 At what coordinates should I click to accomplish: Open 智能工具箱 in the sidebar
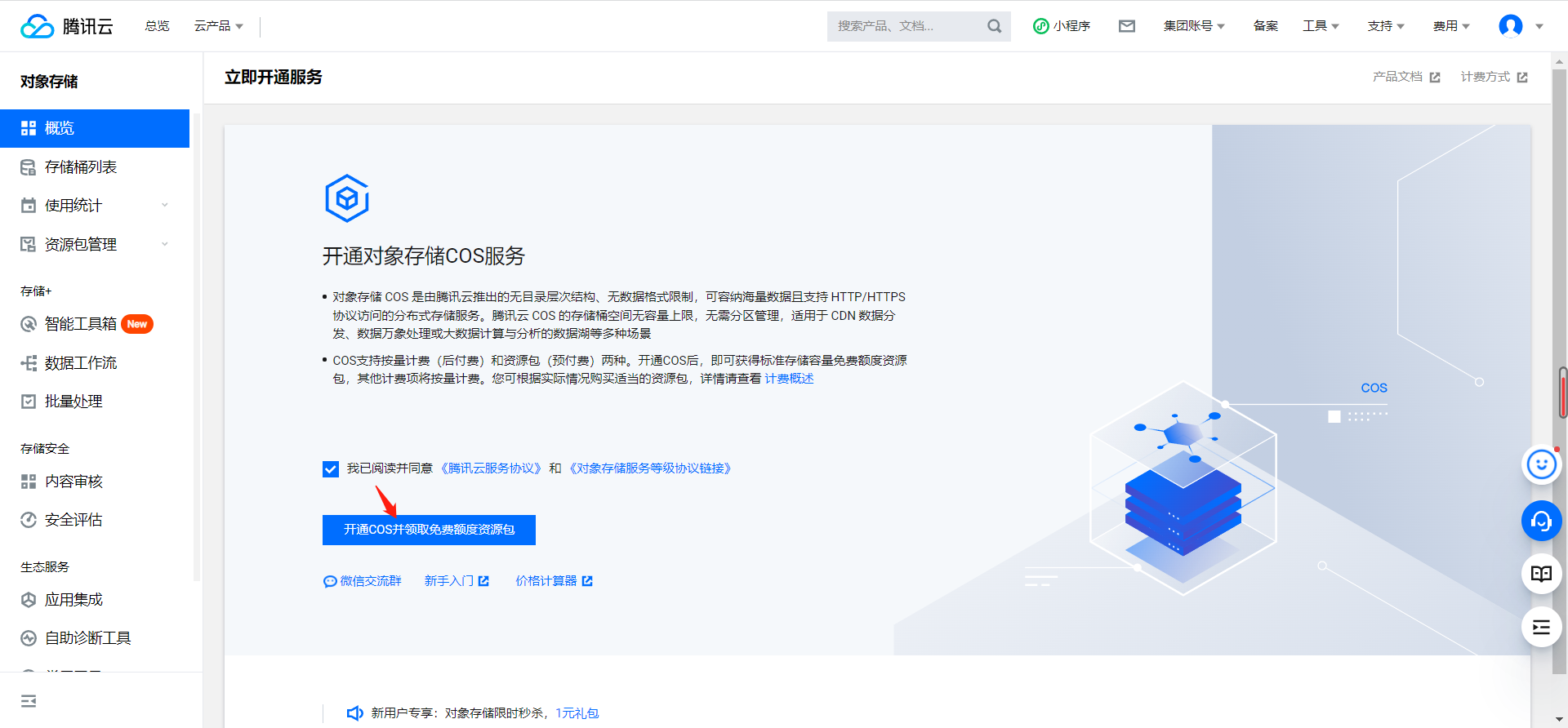pos(95,324)
